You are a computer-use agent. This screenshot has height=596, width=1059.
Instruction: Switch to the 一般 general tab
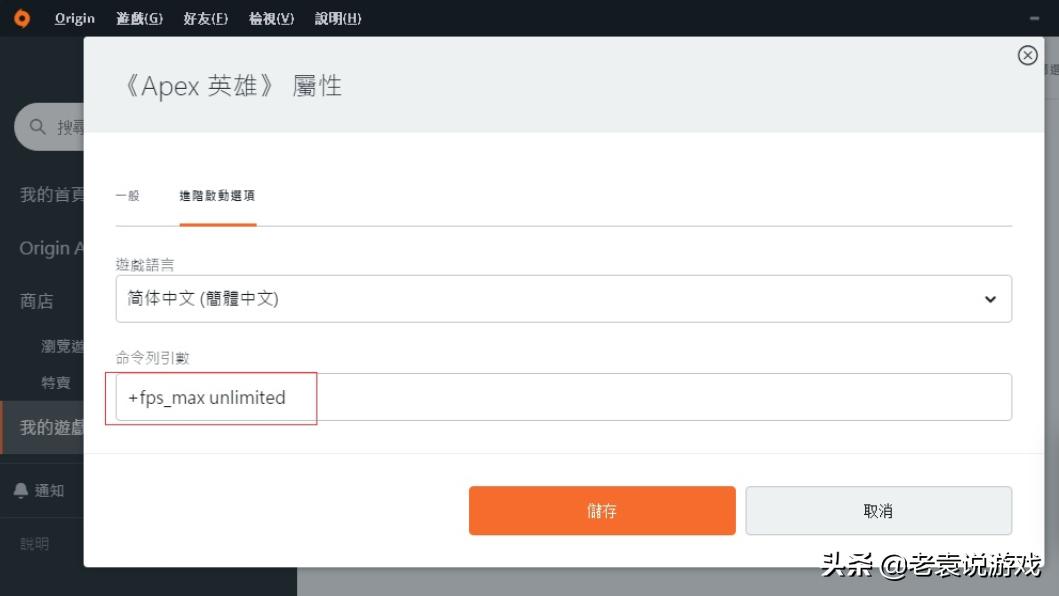tap(128, 196)
